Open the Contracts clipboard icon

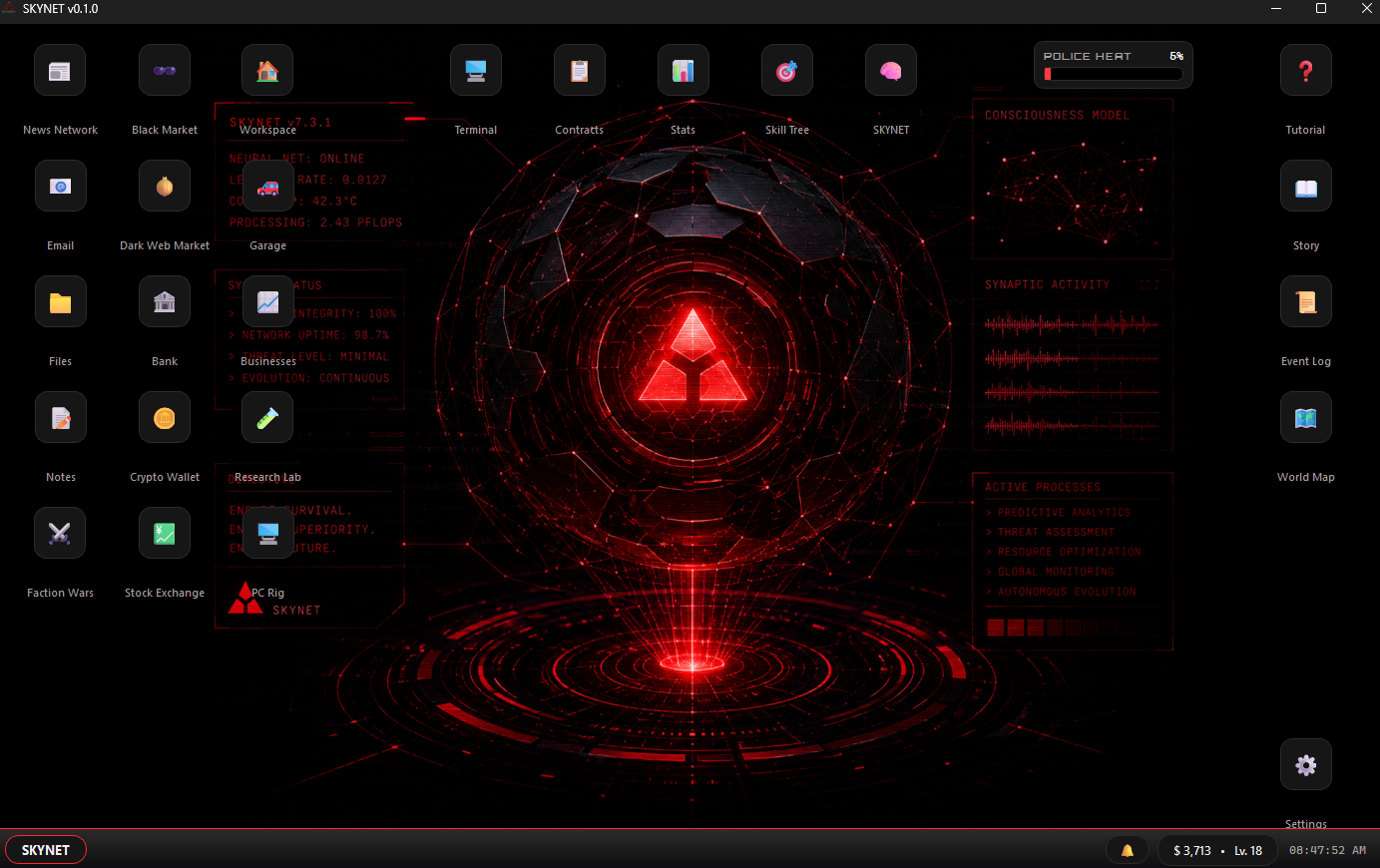(580, 71)
